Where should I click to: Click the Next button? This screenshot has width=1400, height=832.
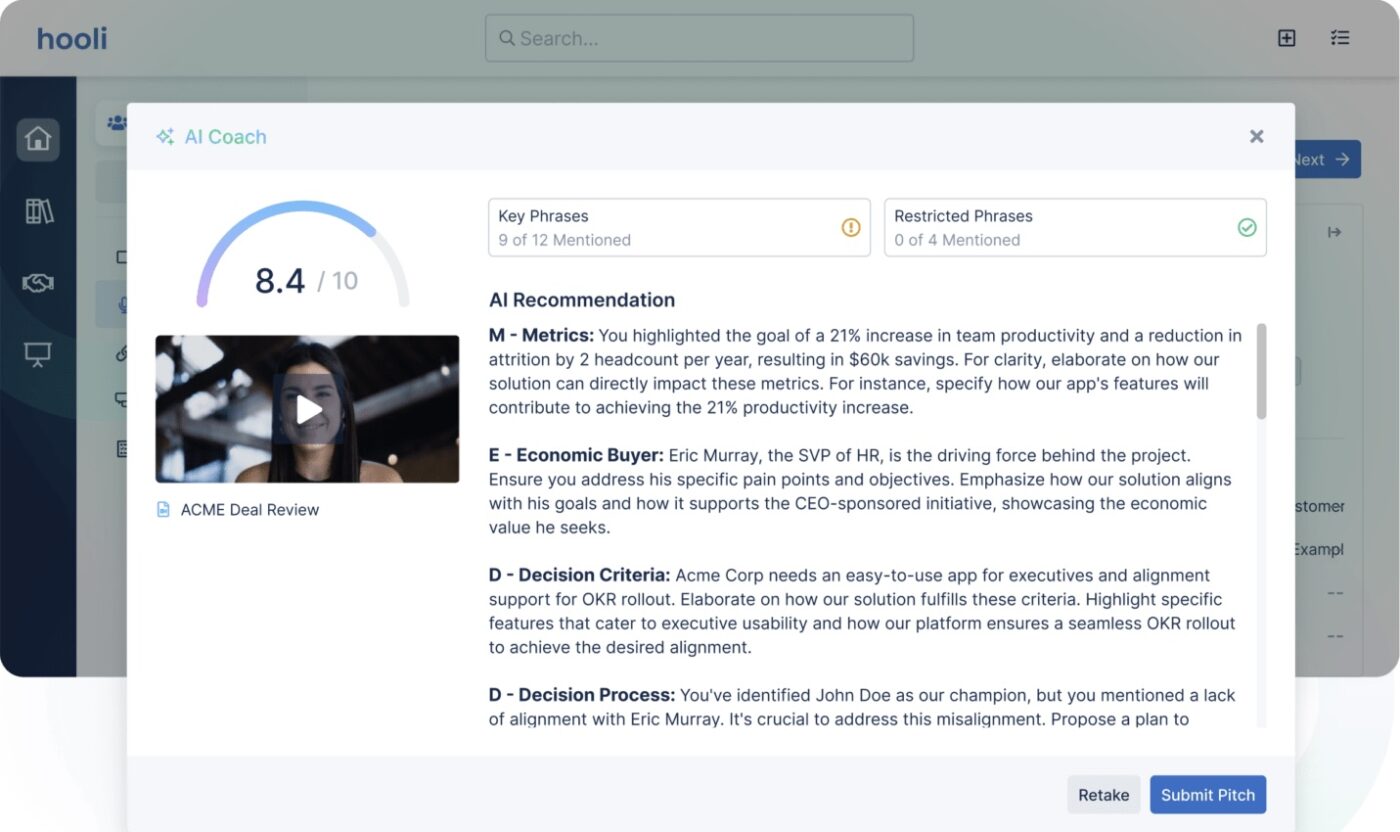[x=1324, y=160]
